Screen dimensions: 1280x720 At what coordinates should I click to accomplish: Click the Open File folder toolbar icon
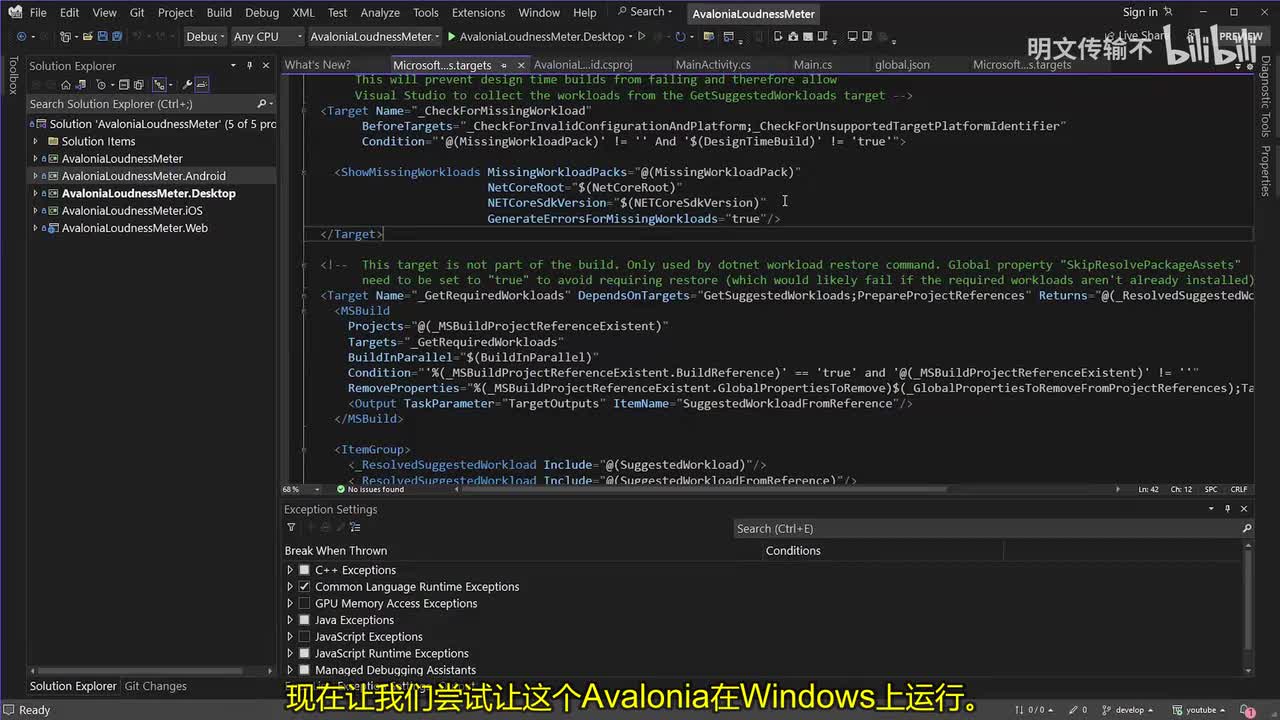pos(87,36)
